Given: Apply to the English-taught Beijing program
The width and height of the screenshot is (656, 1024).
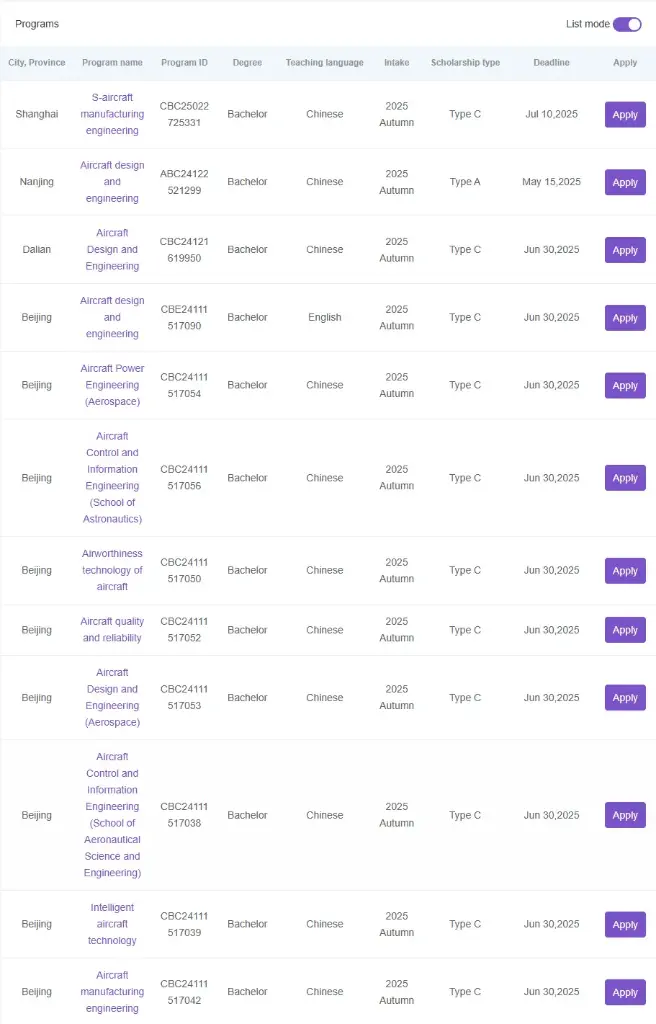Looking at the screenshot, I should [x=625, y=318].
